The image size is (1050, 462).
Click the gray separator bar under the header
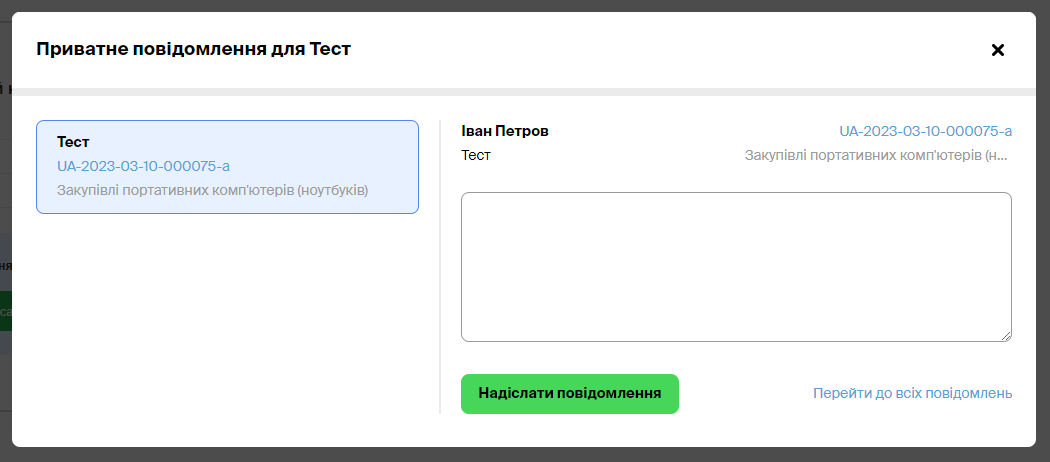click(x=523, y=92)
